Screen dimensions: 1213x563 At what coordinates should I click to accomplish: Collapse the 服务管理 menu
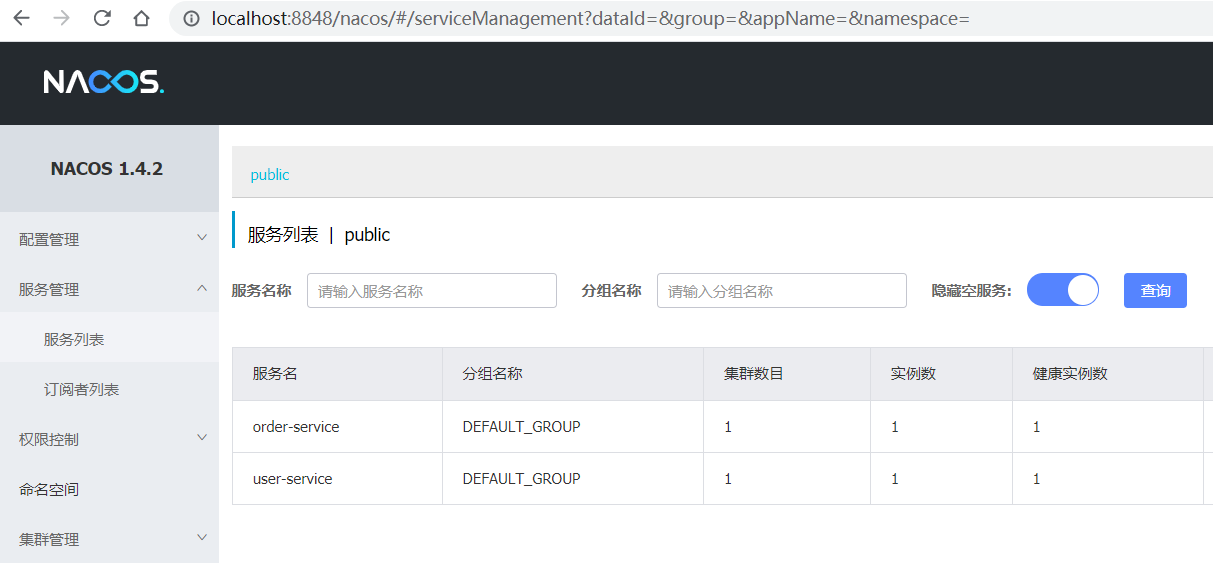pos(109,289)
